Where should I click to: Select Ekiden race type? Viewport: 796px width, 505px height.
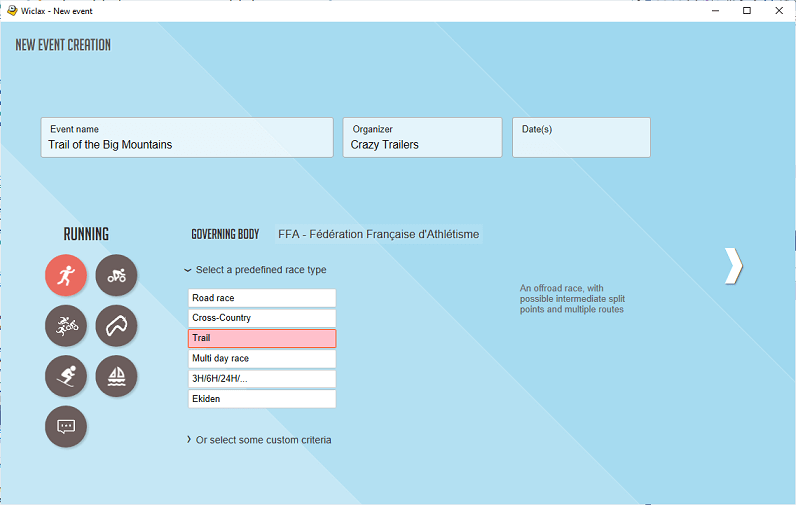(262, 399)
